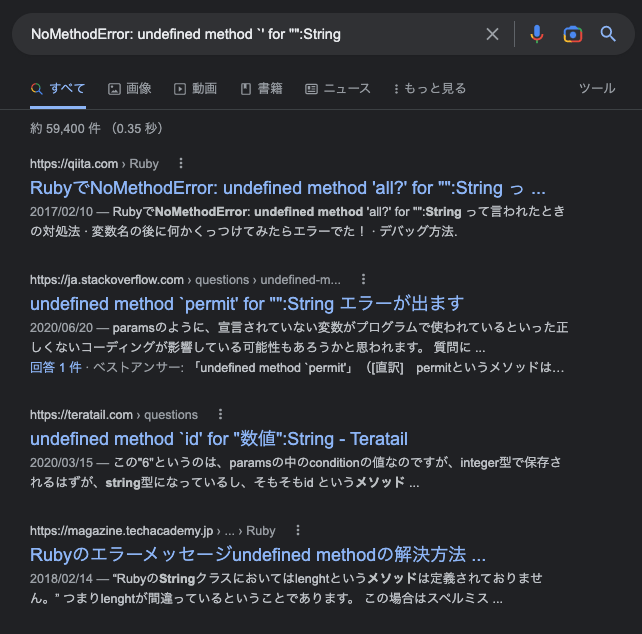642x634 pixels.
Task: Click the https://qiita.com › Ruby breadcrumb
Action: [x=94, y=164]
